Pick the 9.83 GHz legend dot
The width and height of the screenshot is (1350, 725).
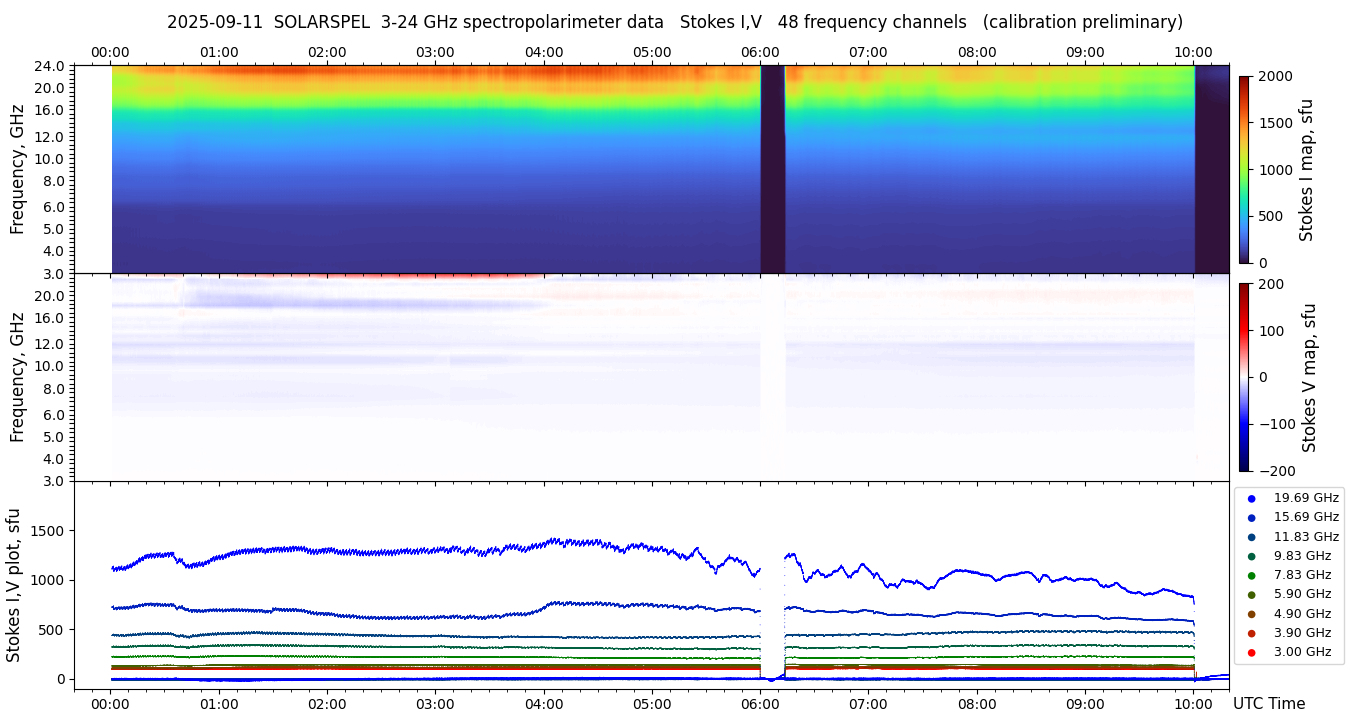pyautogui.click(x=1251, y=556)
